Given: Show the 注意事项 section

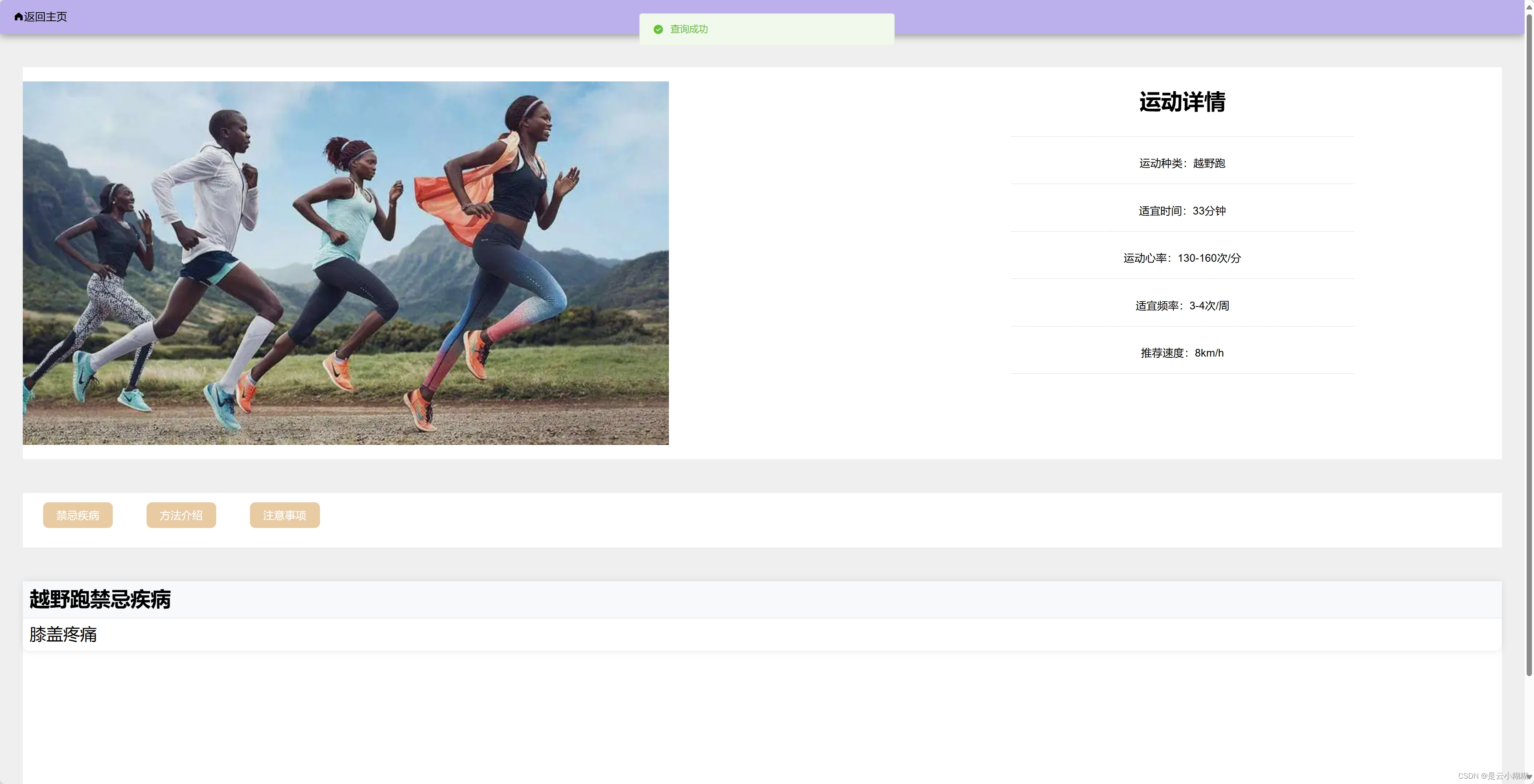Looking at the screenshot, I should pyautogui.click(x=285, y=515).
